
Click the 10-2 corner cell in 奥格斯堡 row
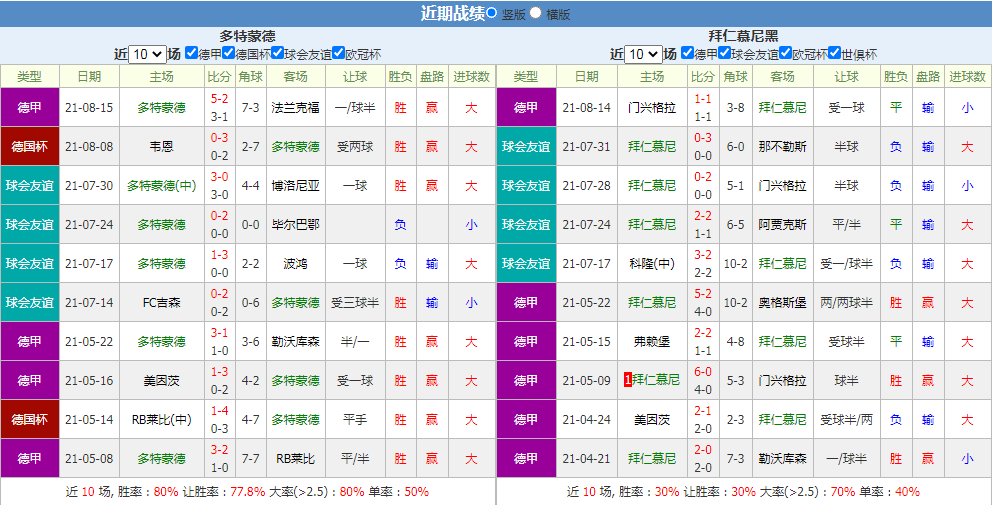point(735,302)
